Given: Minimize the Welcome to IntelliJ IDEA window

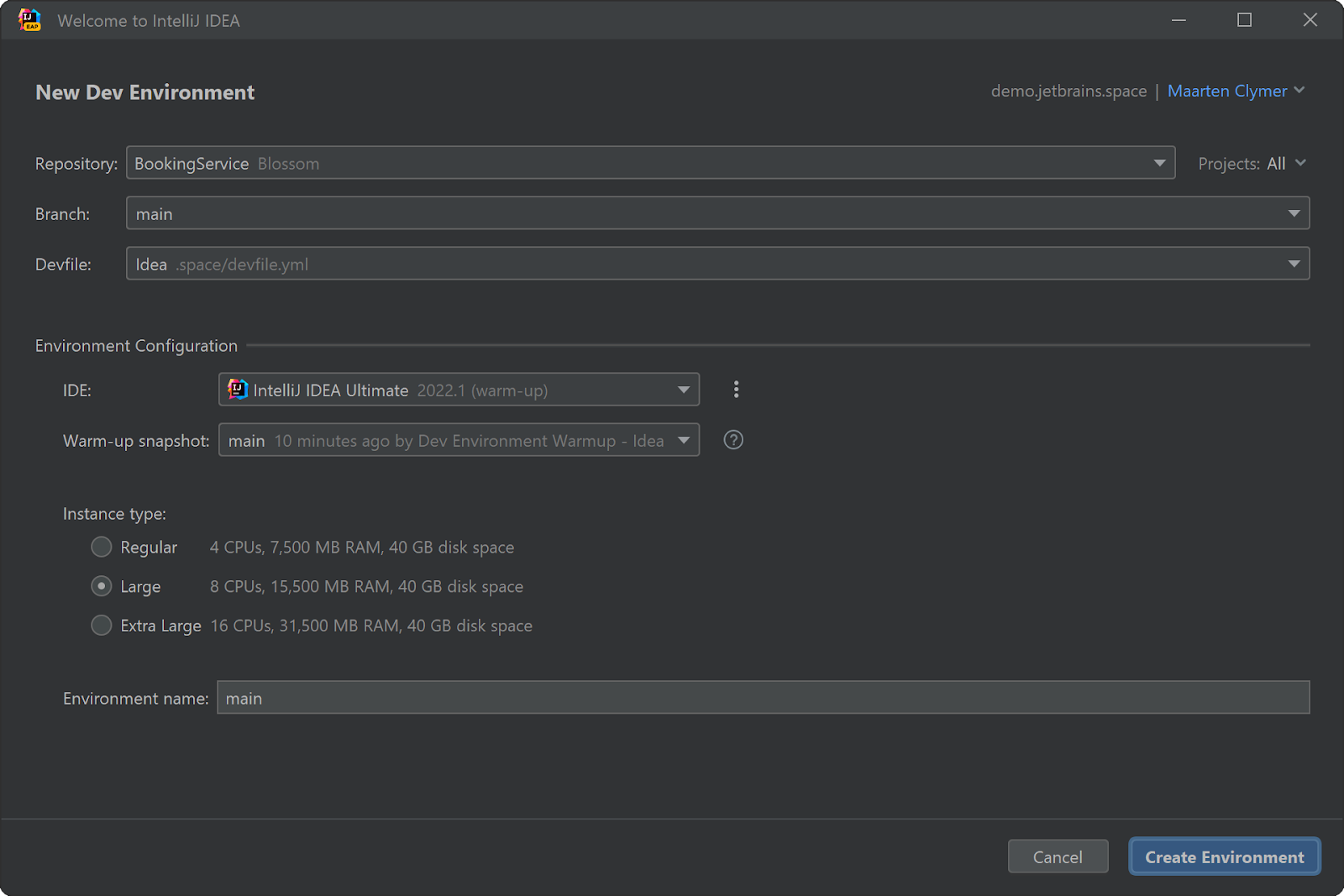Looking at the screenshot, I should click(x=1179, y=20).
